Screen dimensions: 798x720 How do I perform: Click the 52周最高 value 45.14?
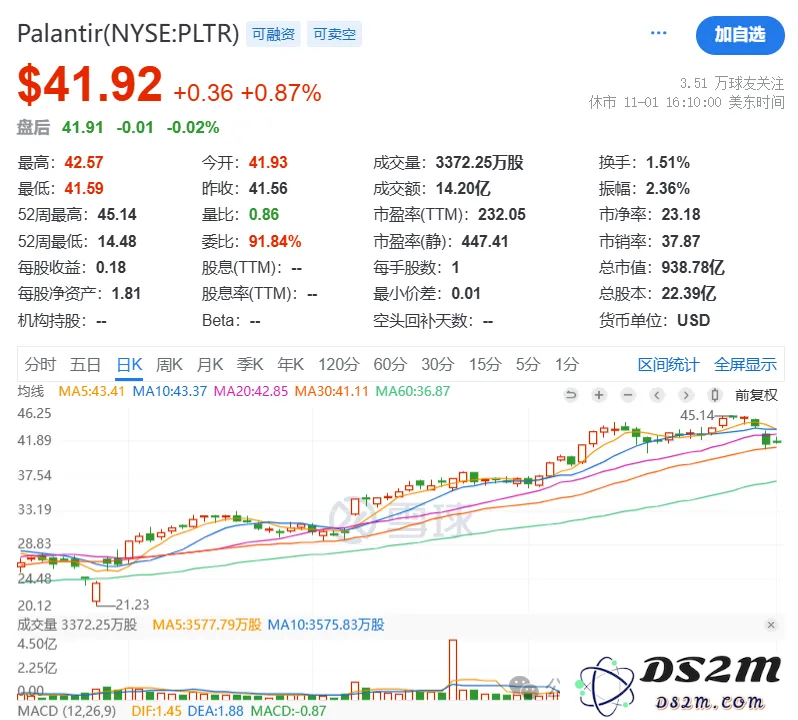click(117, 214)
